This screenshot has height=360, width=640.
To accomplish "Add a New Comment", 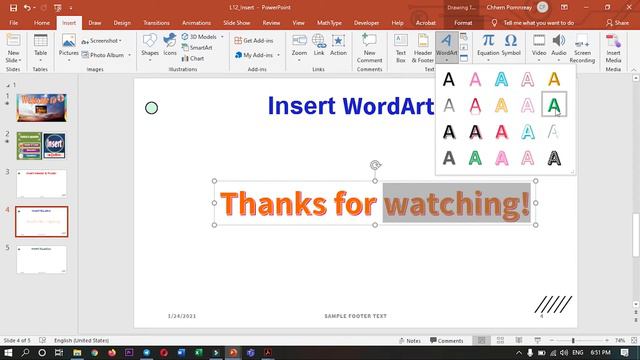I will click(369, 48).
